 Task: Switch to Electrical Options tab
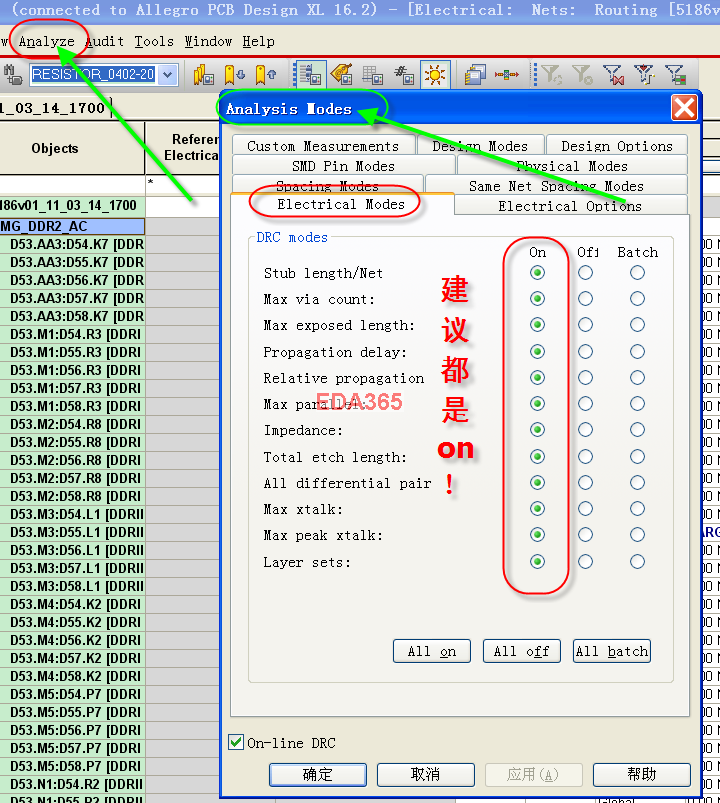[x=570, y=206]
